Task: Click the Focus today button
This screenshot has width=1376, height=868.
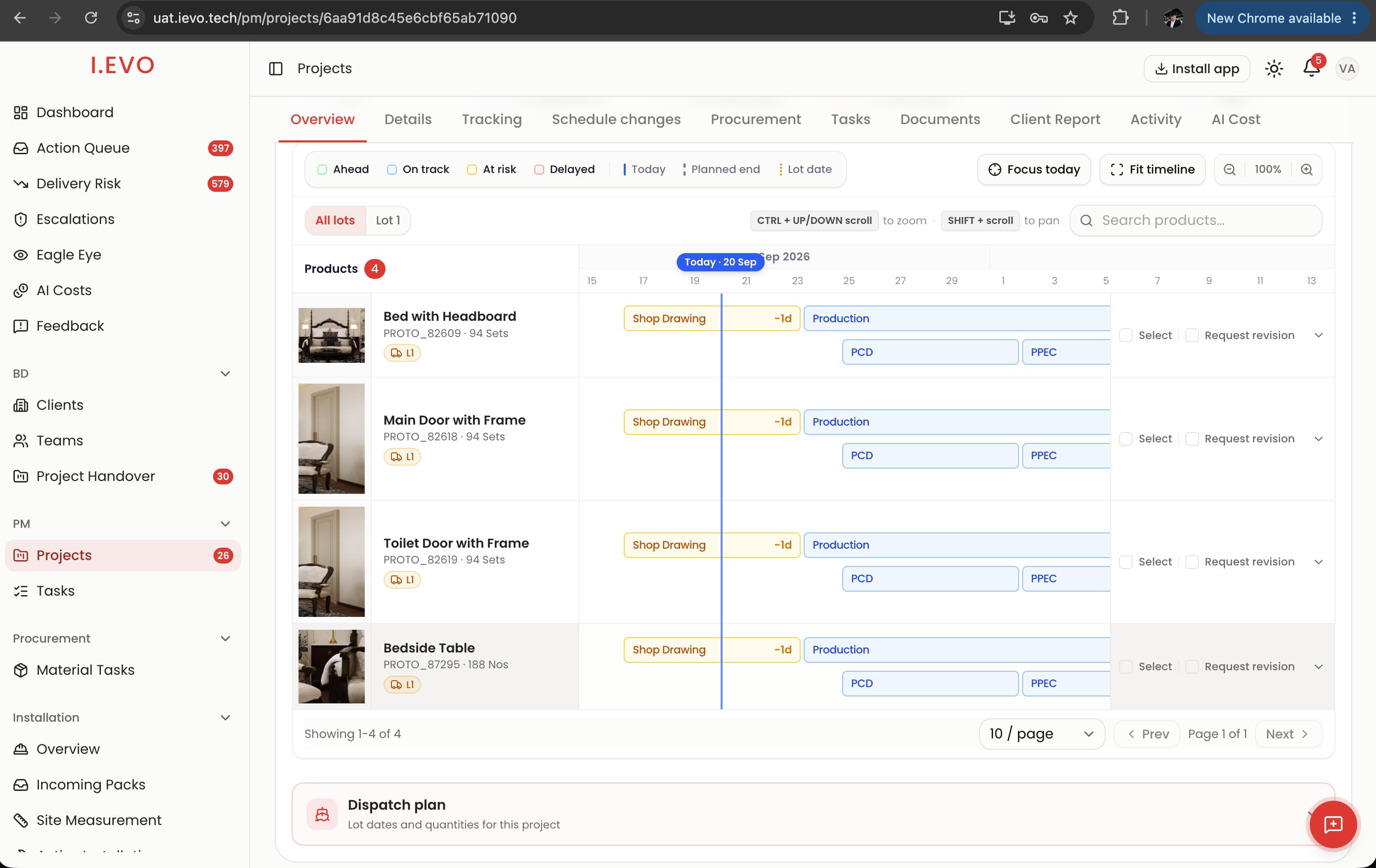Action: [1033, 170]
